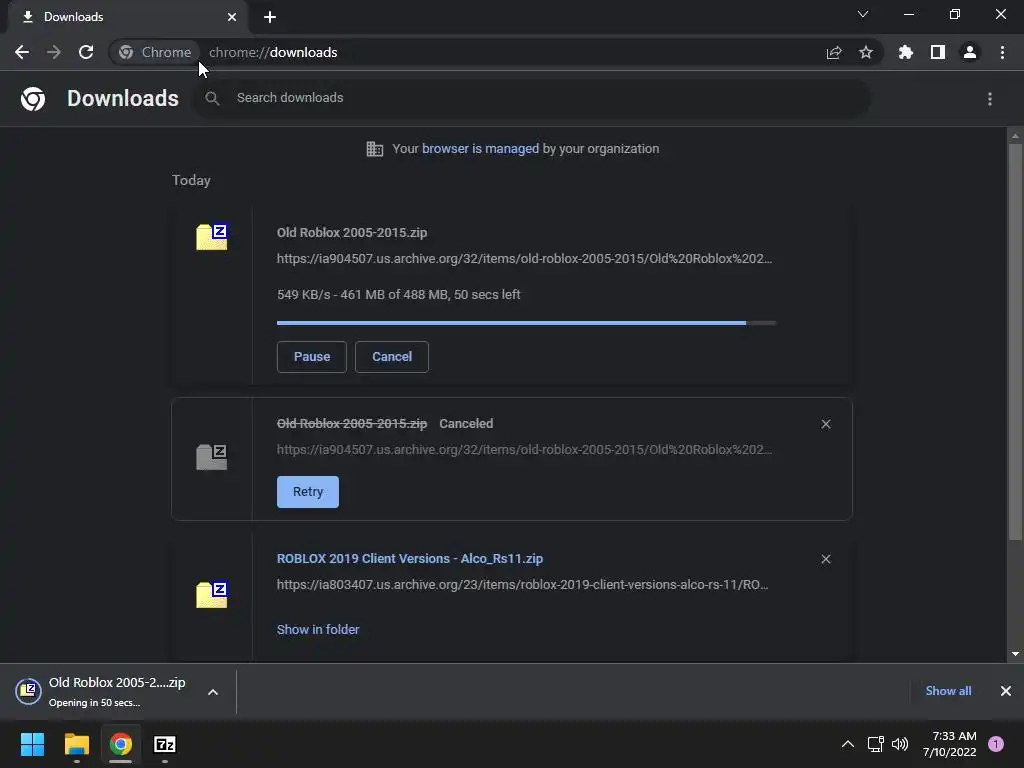Click the Chrome site info chip
The image size is (1024, 768).
(x=155, y=52)
